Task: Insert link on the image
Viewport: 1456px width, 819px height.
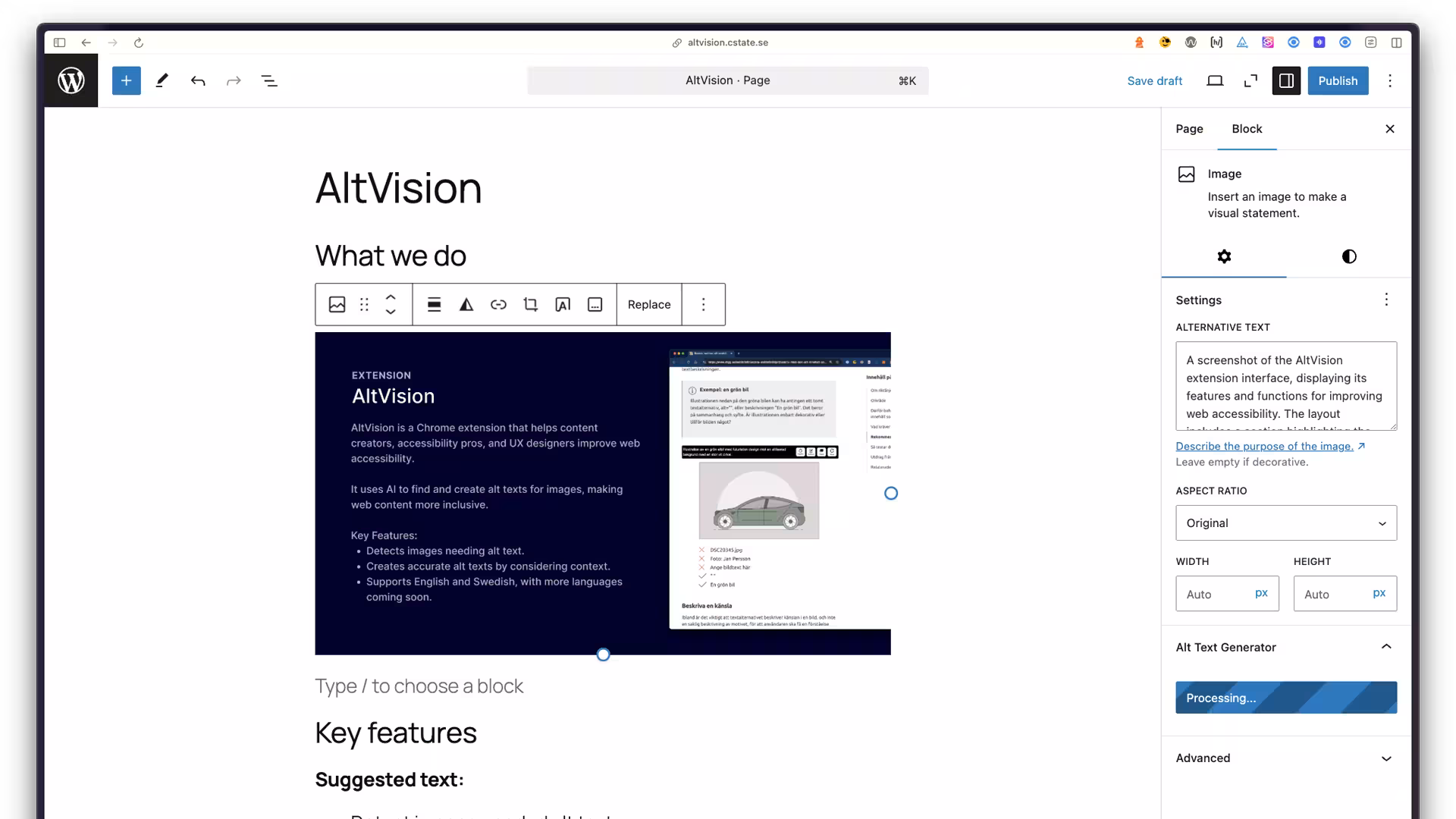Action: tap(498, 304)
